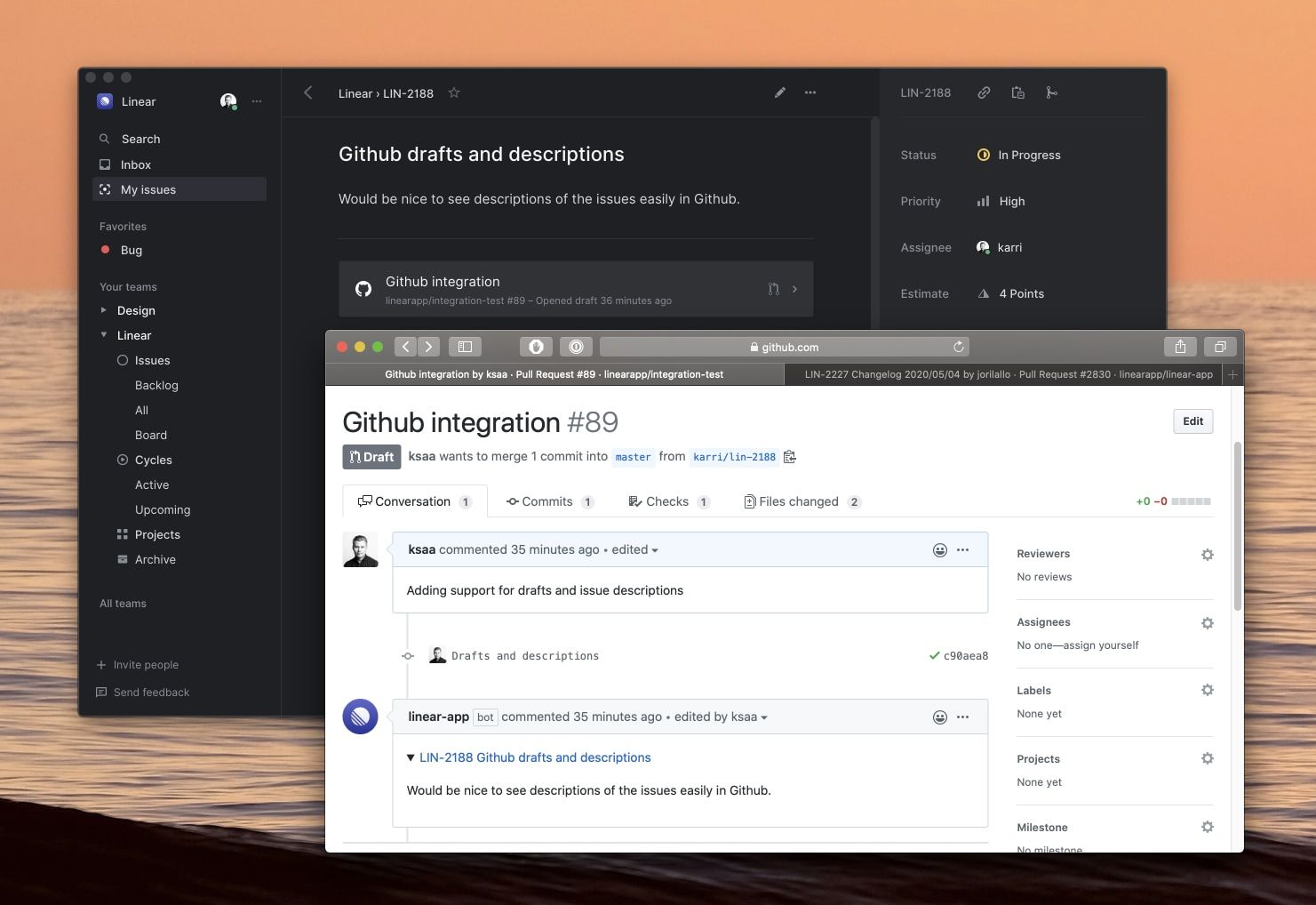Collapse LIN-2188 Github drafts details
The image size is (1316, 905).
click(x=411, y=757)
